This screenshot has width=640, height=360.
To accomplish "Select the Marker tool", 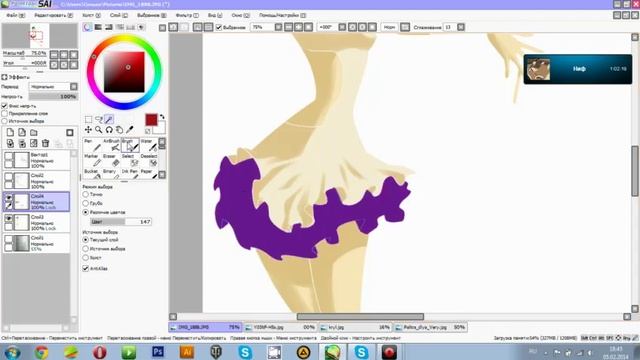I will click(x=92, y=160).
